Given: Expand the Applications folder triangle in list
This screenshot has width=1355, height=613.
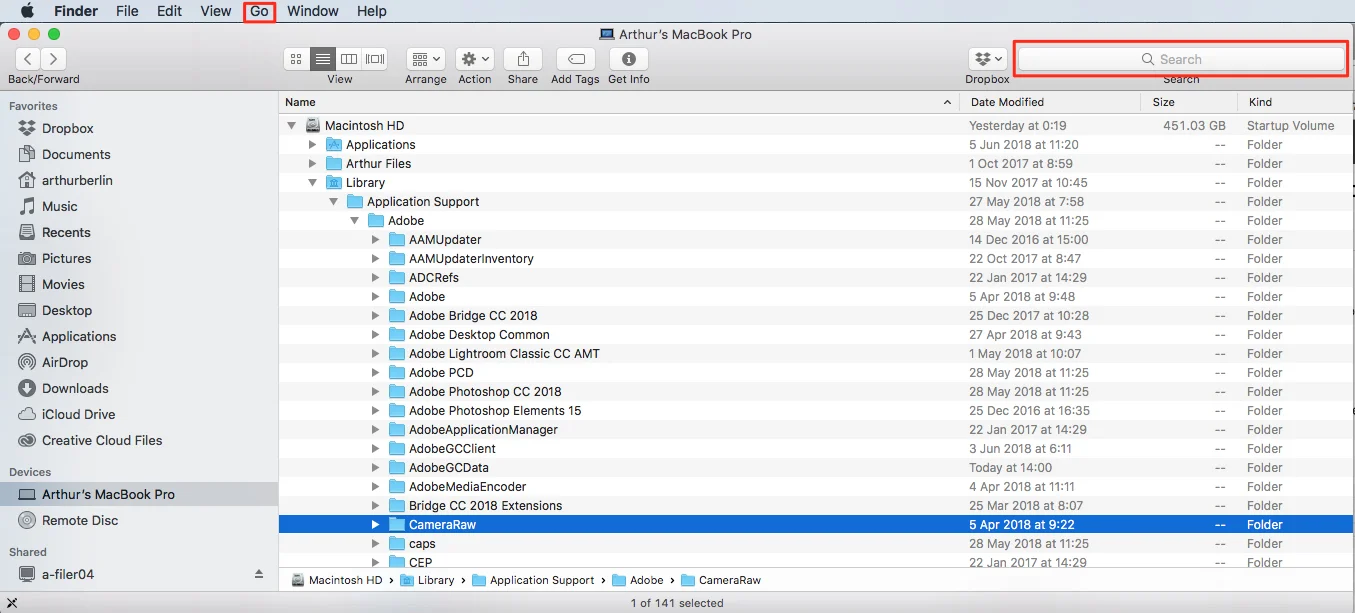Looking at the screenshot, I should [x=312, y=145].
